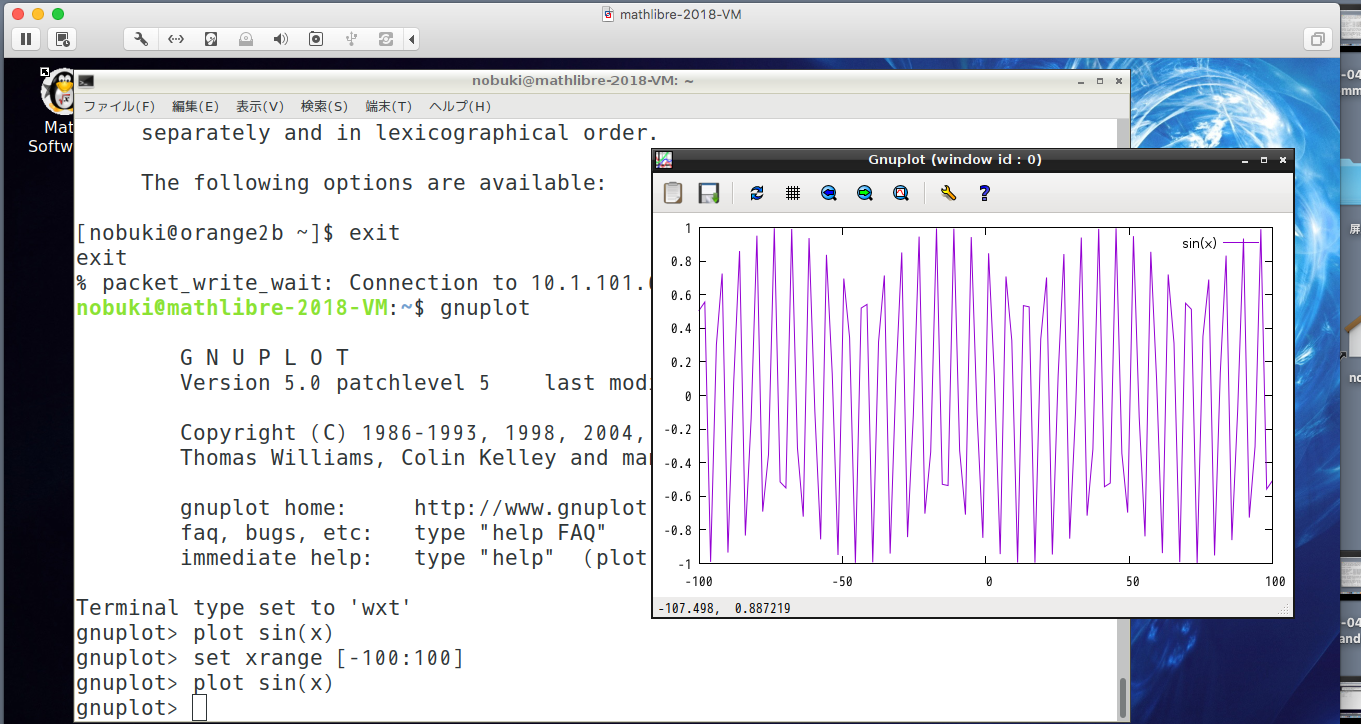Autoscale the plot in Gnuplot toolbar
Viewport: 1361px width, 724px height.
pos(901,193)
